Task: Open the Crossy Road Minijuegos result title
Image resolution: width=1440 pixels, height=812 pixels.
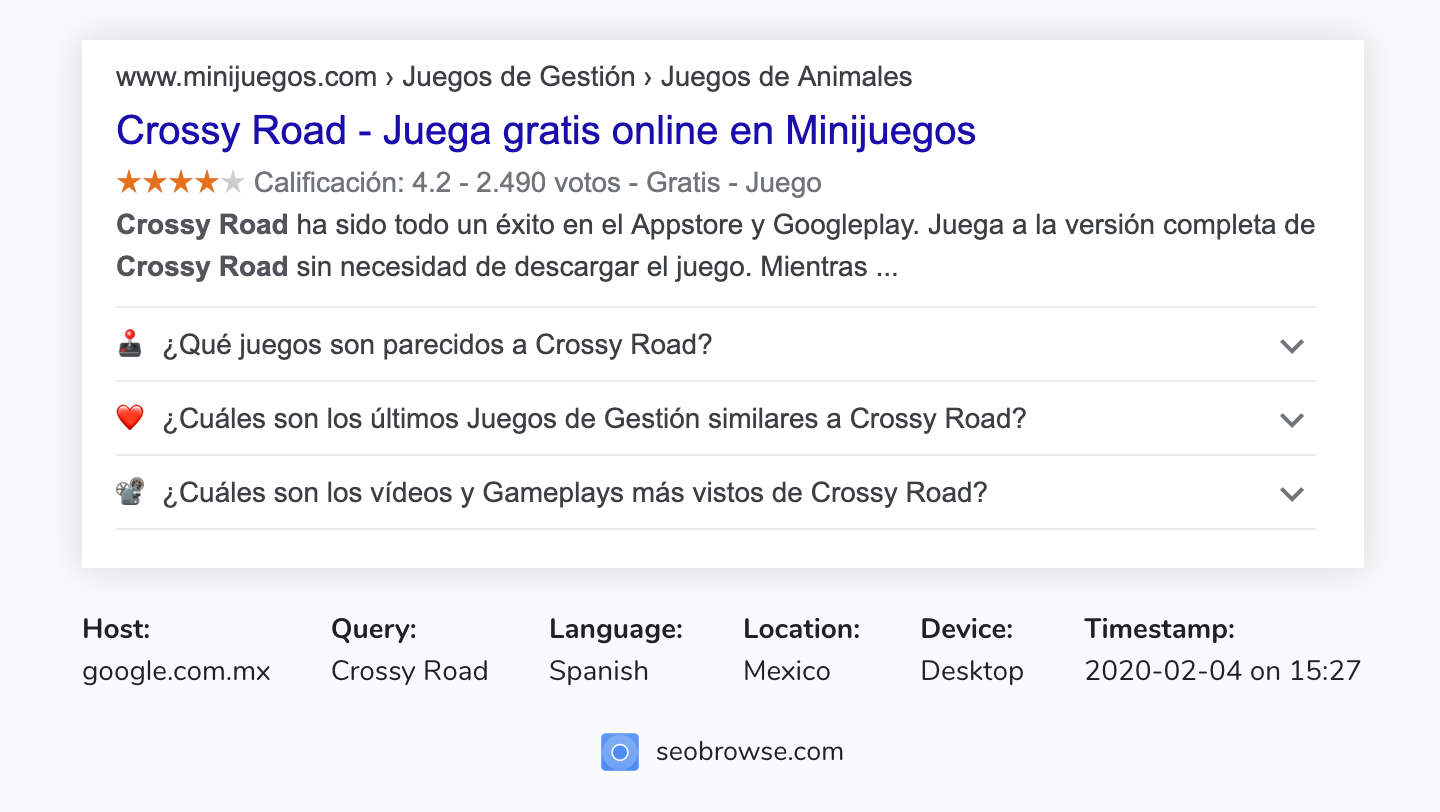Action: coord(546,130)
